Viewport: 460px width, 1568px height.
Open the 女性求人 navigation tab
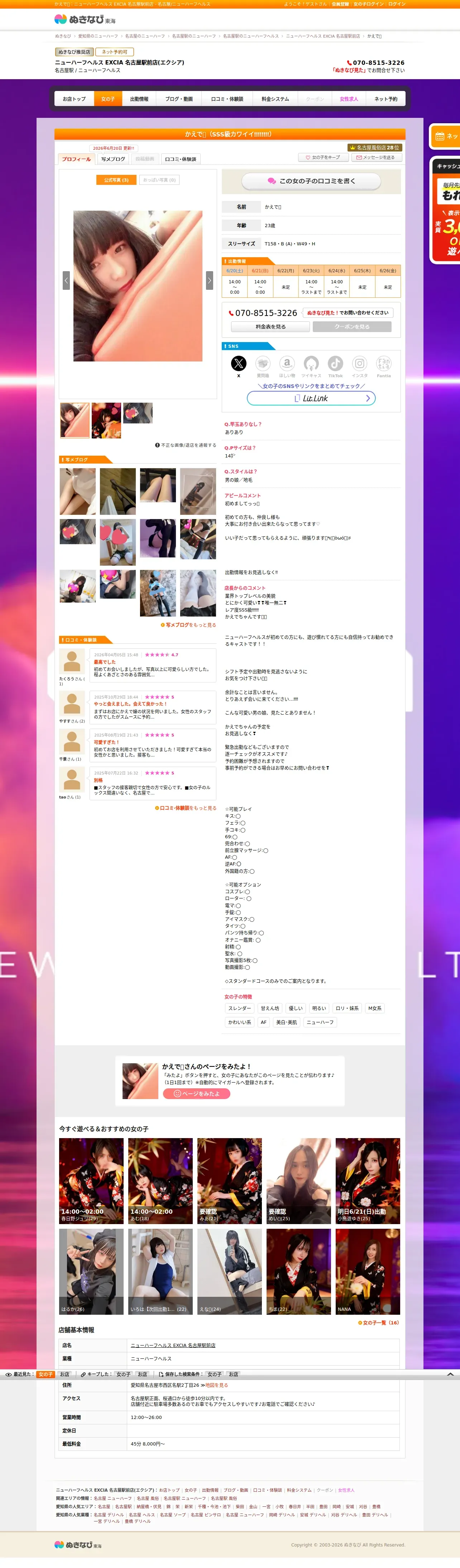[x=349, y=99]
